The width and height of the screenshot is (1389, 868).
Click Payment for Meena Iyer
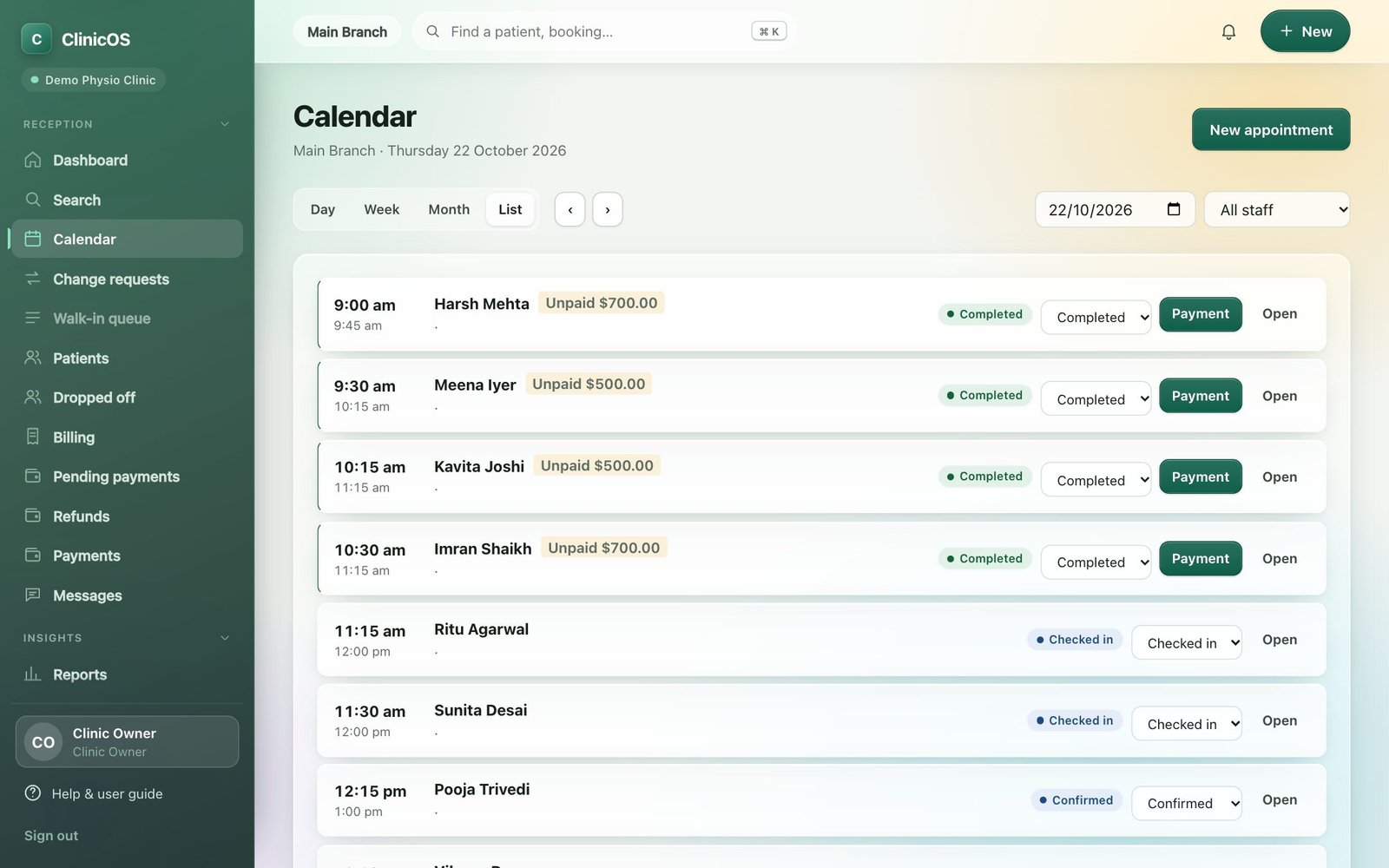1201,396
